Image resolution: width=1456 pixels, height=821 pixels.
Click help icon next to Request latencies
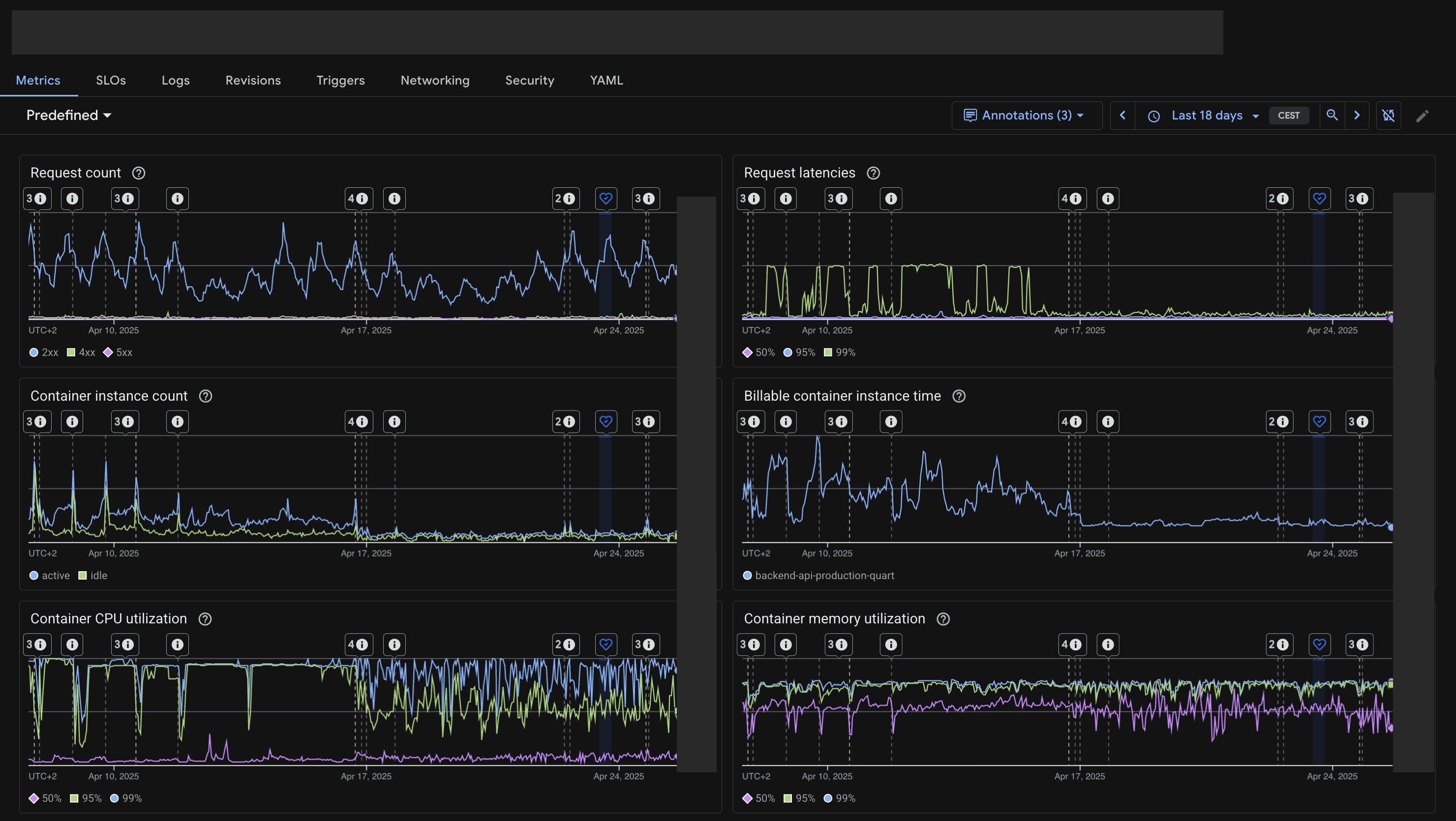873,173
